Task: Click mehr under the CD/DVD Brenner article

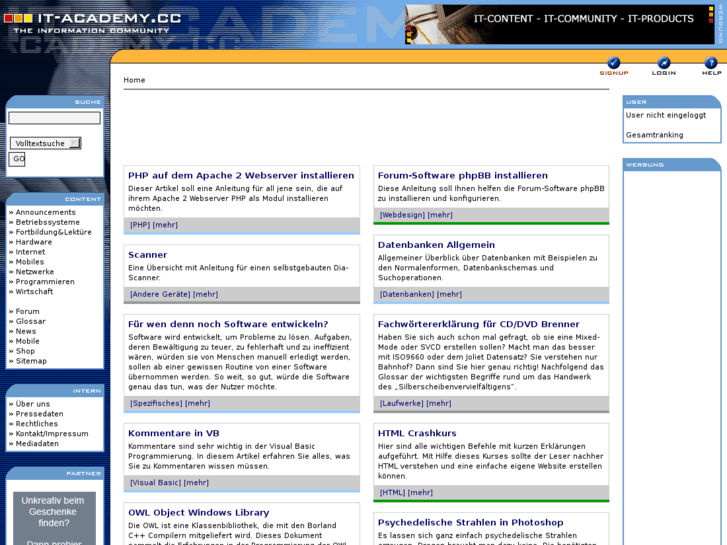Action: click(x=439, y=404)
